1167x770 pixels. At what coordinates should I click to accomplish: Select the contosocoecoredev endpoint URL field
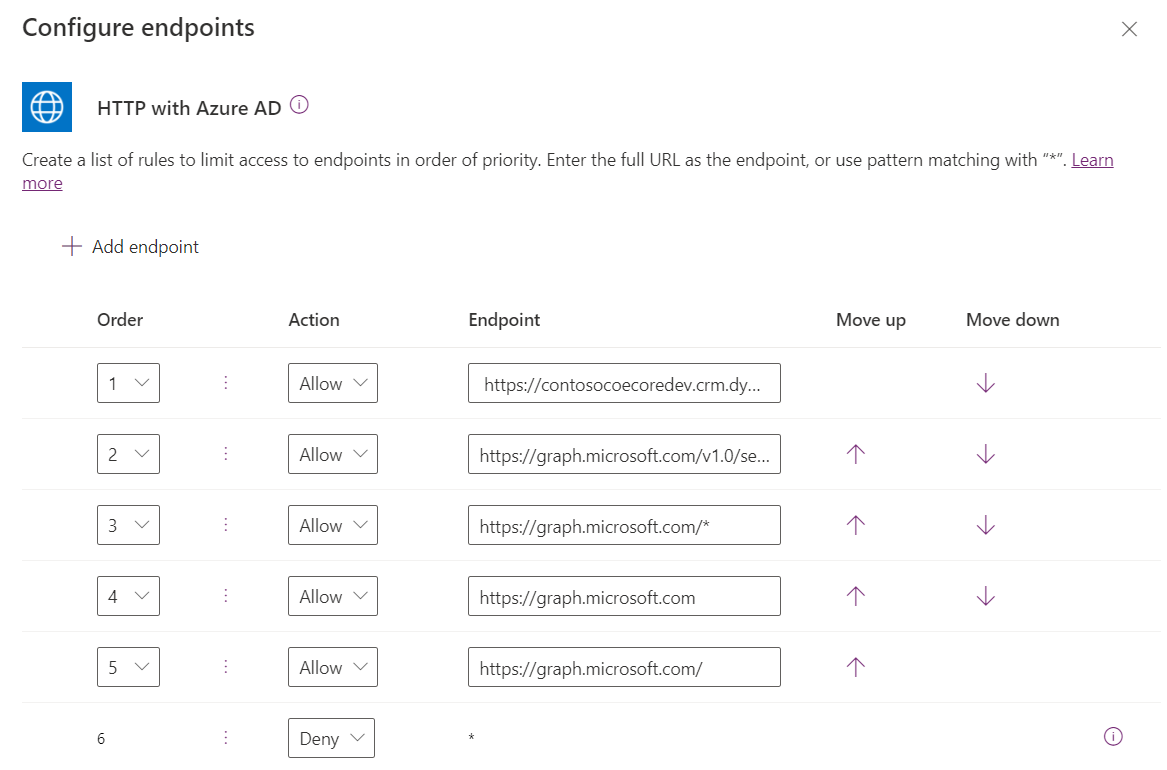click(x=624, y=382)
